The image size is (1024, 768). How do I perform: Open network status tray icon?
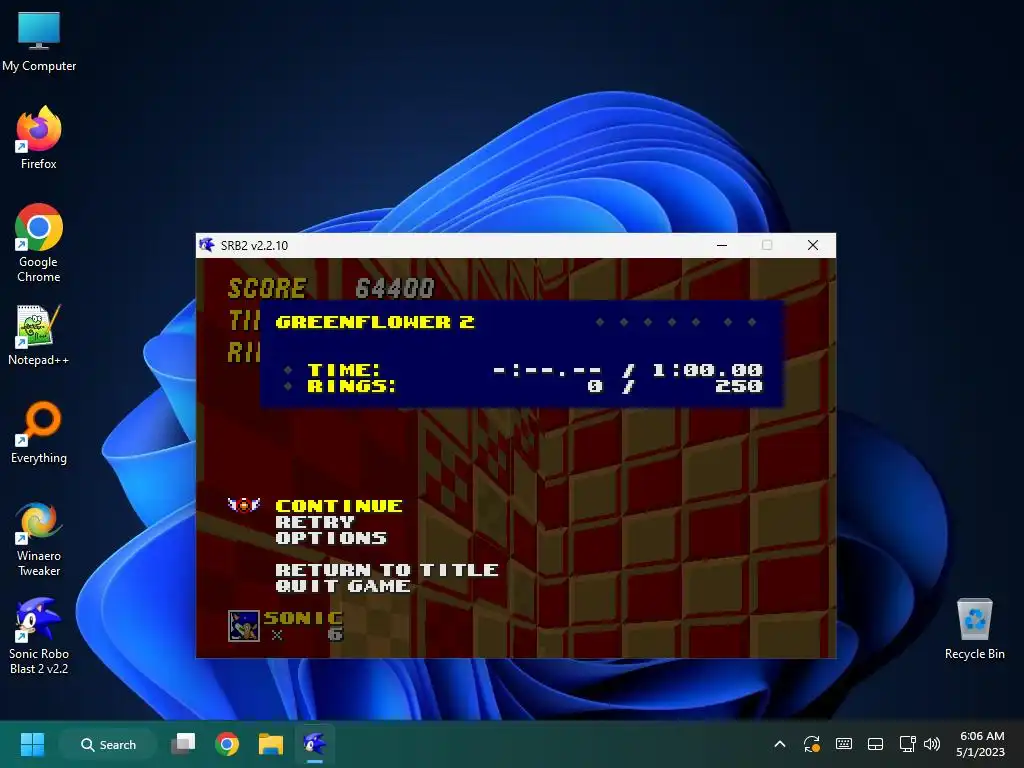point(907,744)
